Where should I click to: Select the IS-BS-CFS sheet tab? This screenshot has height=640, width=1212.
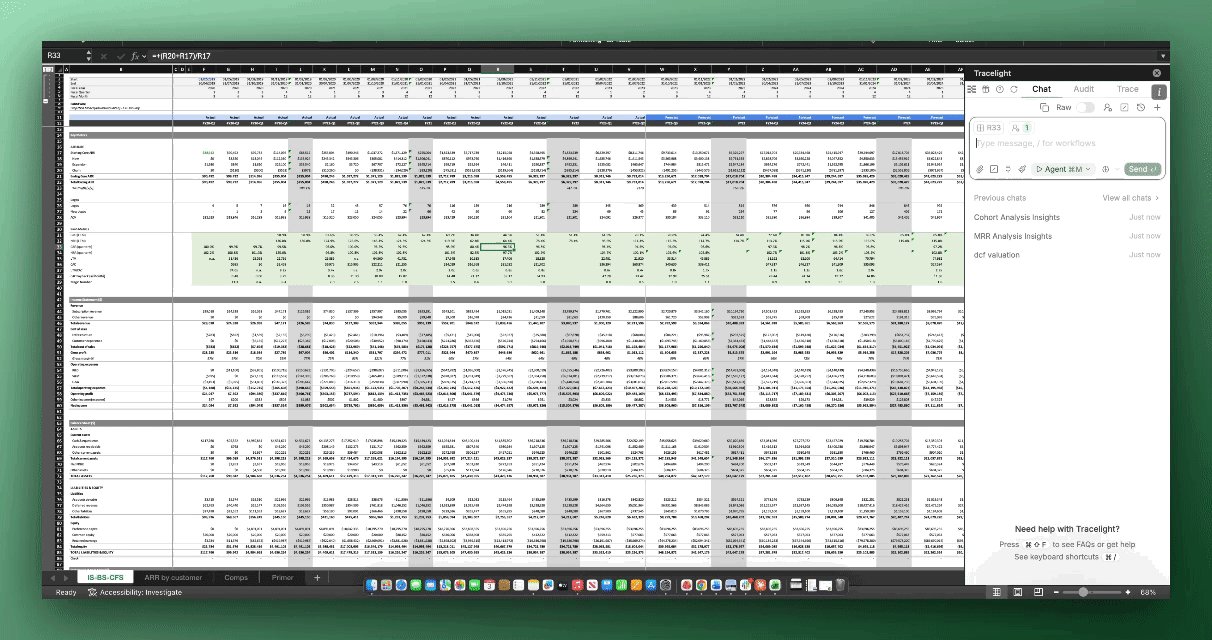click(105, 577)
